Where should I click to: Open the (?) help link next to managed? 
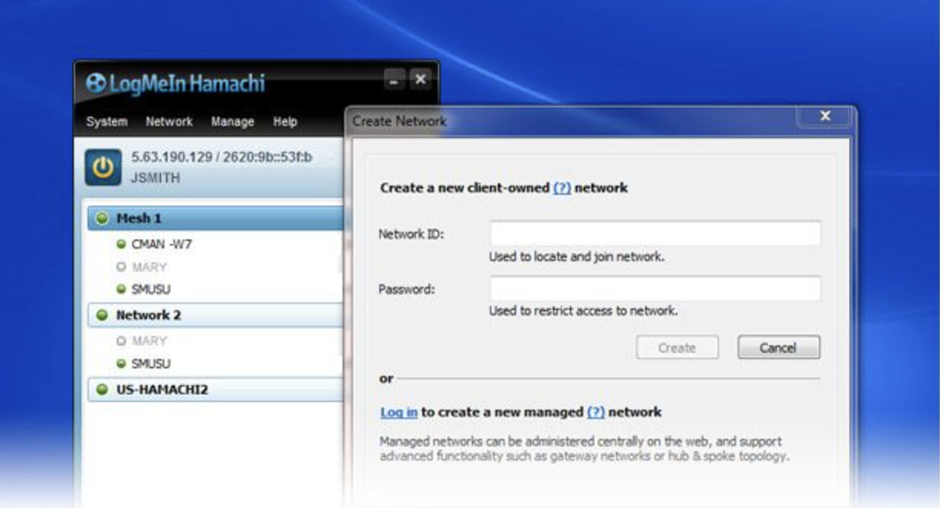[596, 412]
